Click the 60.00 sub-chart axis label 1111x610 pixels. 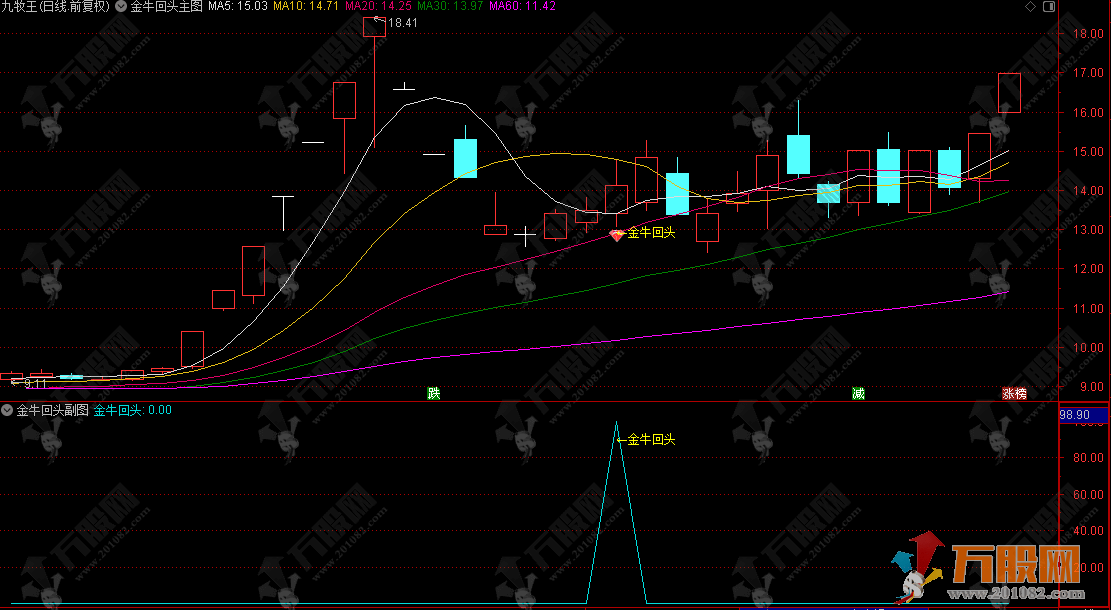click(x=1088, y=495)
